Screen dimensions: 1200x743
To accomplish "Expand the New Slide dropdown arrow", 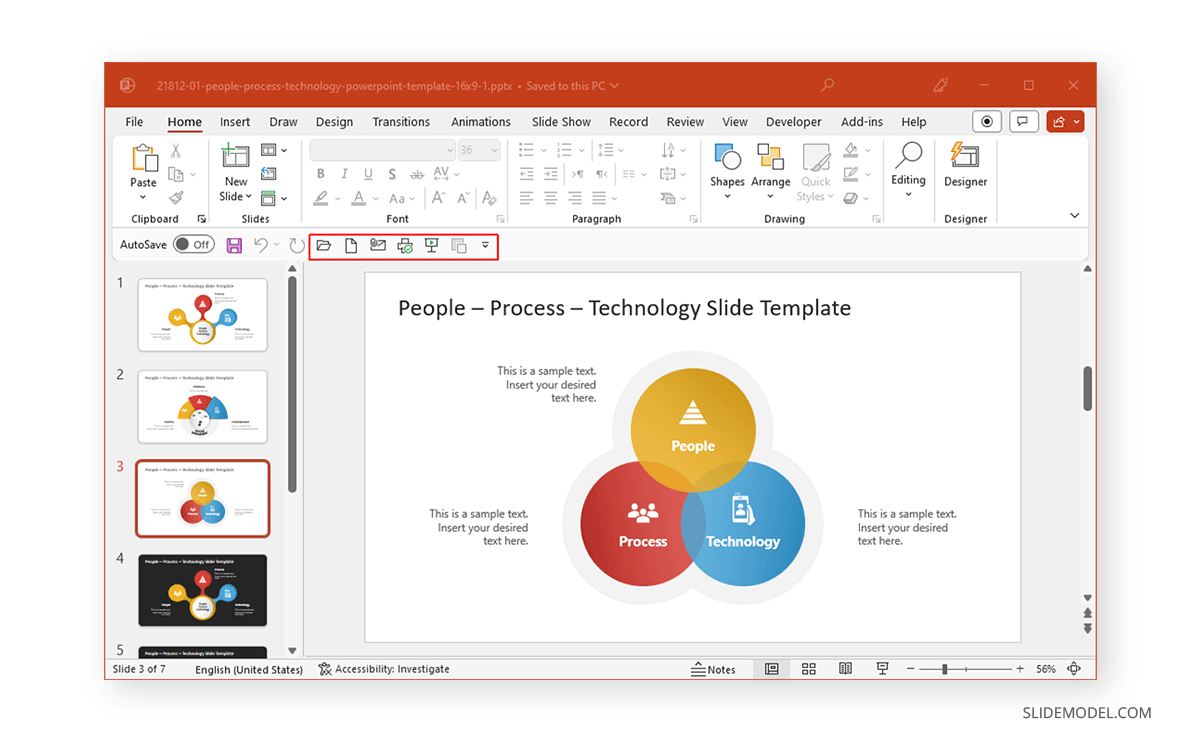I will click(247, 196).
